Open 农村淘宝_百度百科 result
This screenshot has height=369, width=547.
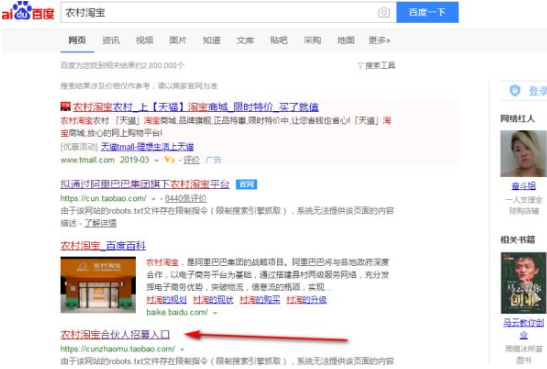[103, 246]
